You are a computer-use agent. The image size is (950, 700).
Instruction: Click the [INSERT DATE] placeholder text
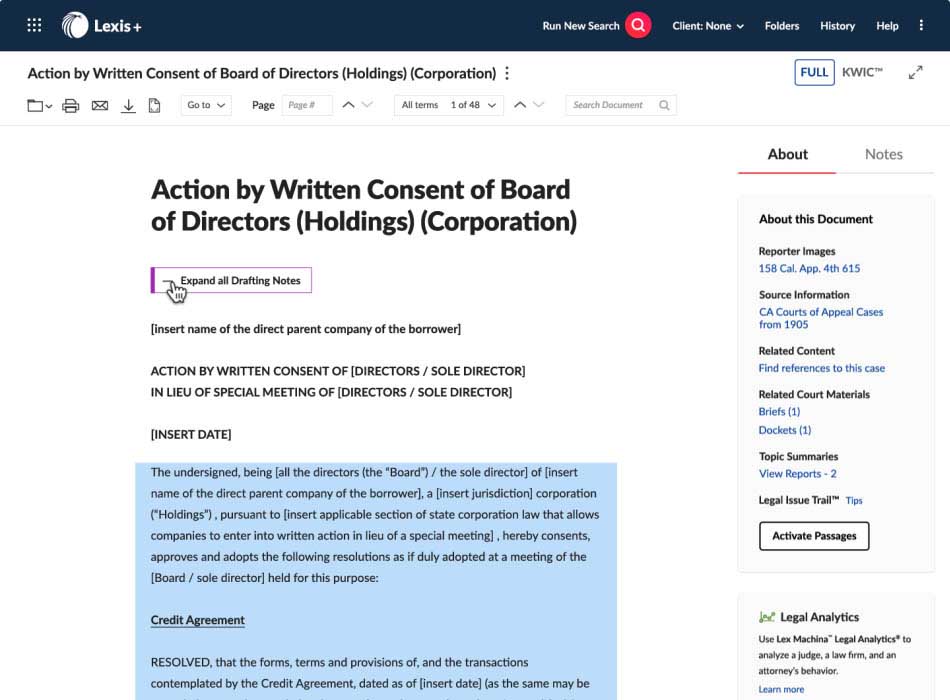191,435
